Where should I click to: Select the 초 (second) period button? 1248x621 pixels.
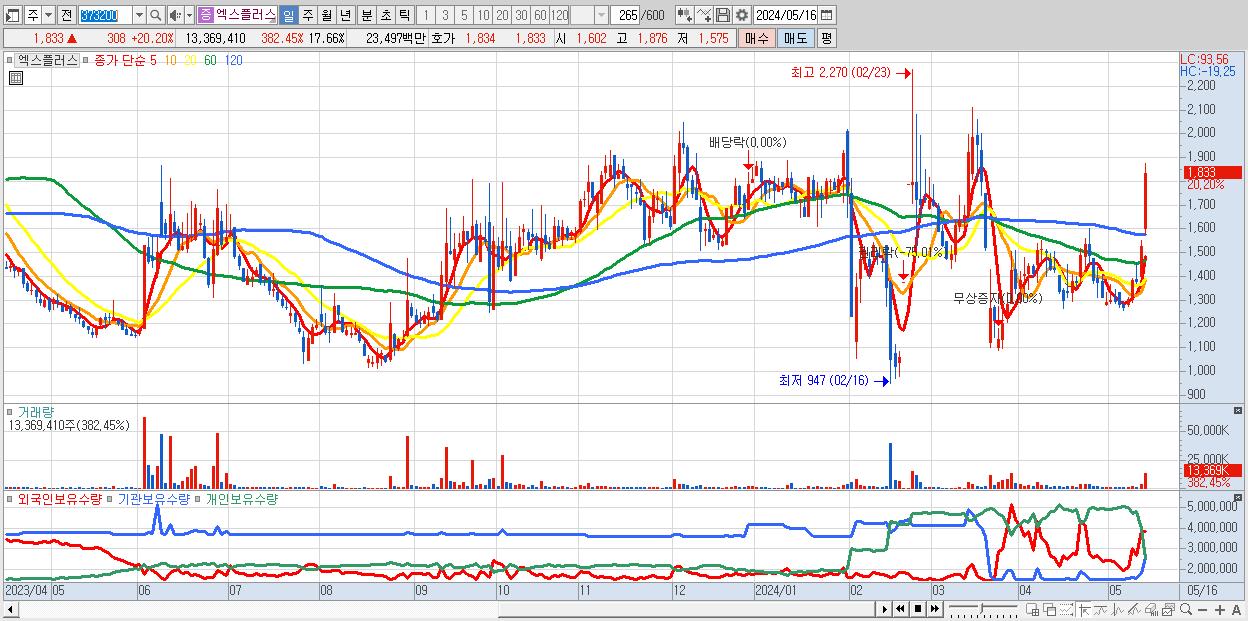point(385,15)
